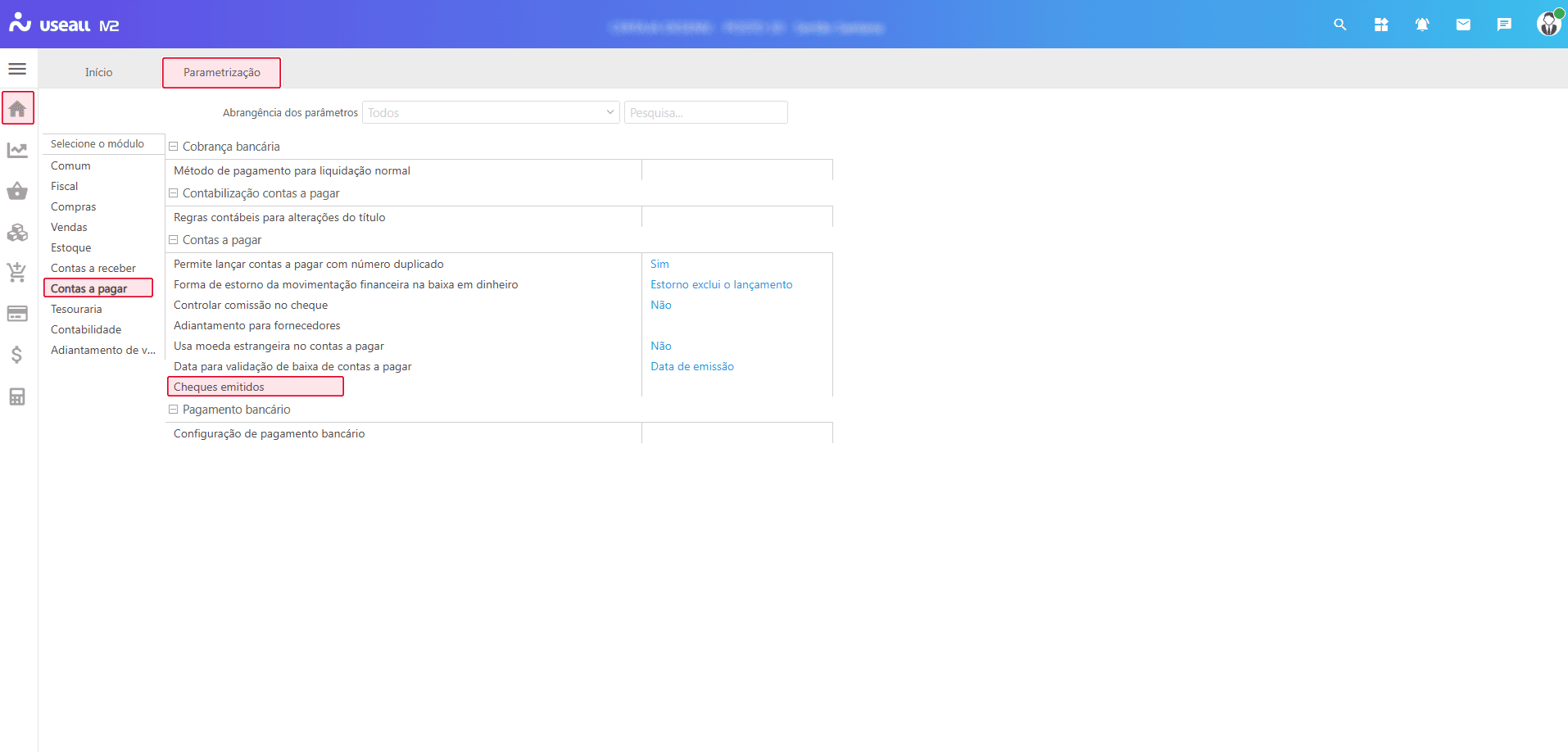The height and width of the screenshot is (752, 1568).
Task: Open the hamburger menu in the sidebar
Action: point(17,69)
